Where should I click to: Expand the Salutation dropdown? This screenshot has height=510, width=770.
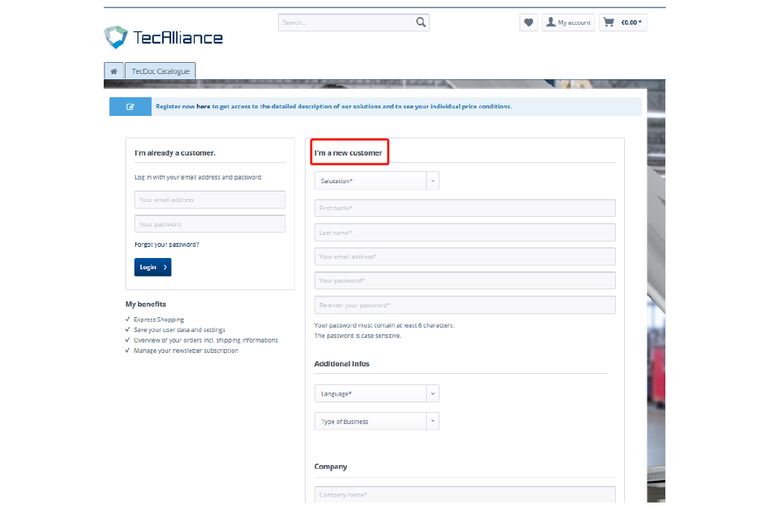376,181
